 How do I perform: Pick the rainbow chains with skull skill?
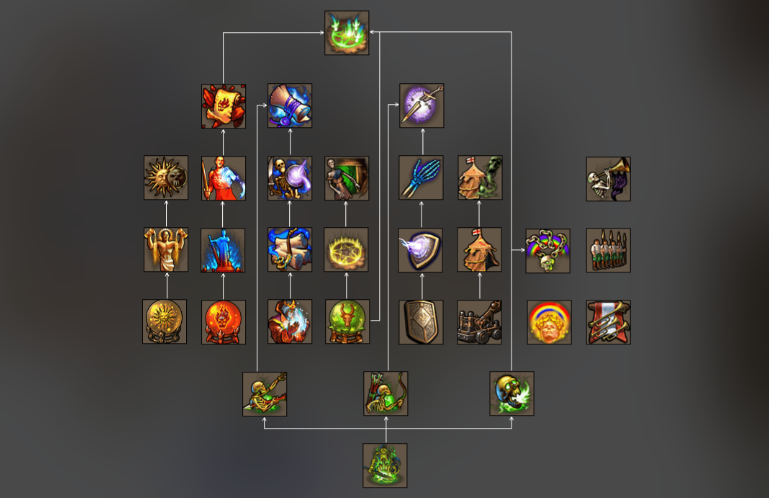pos(548,251)
